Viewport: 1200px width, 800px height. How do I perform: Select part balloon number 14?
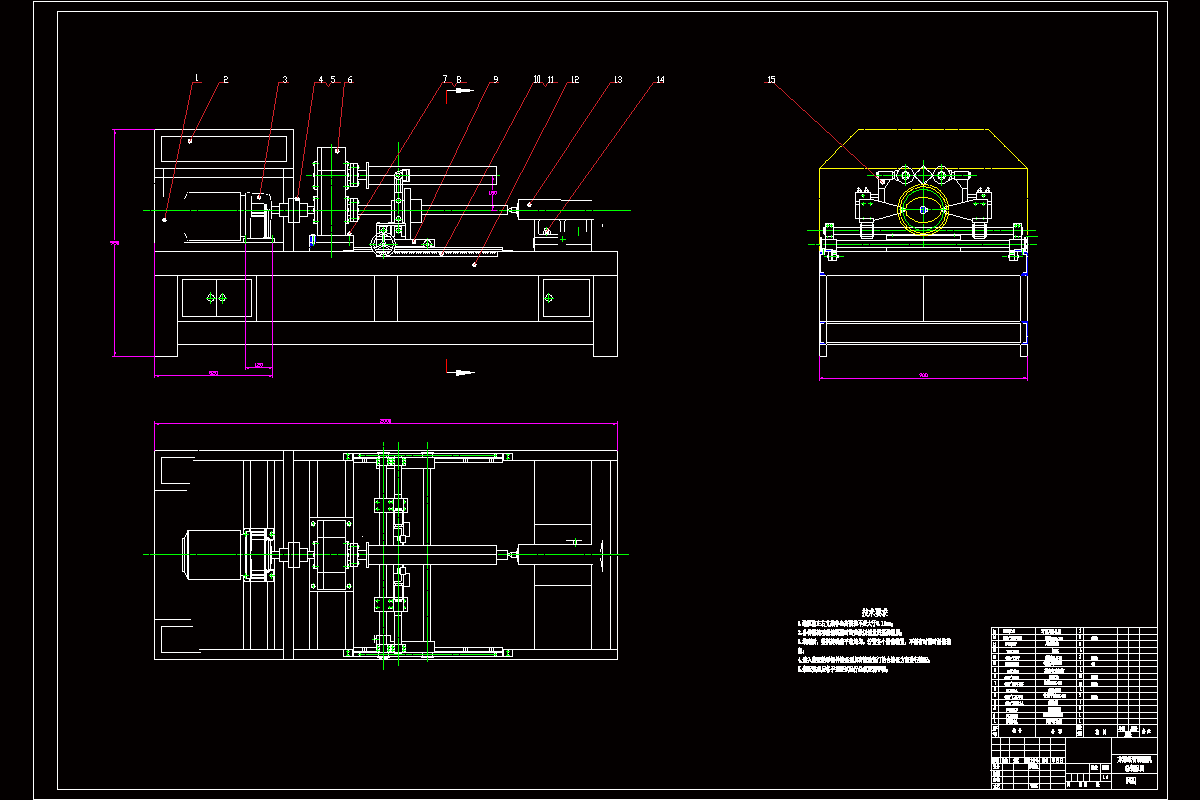click(x=659, y=79)
